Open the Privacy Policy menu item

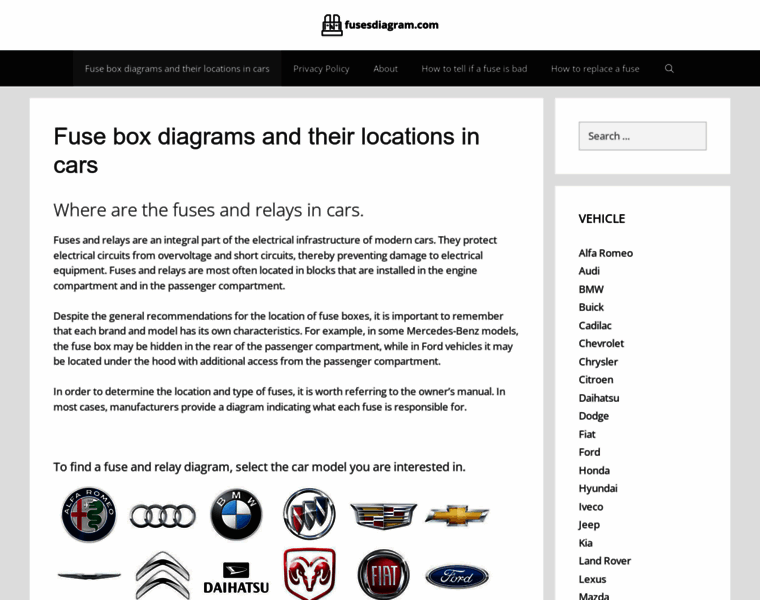321,68
